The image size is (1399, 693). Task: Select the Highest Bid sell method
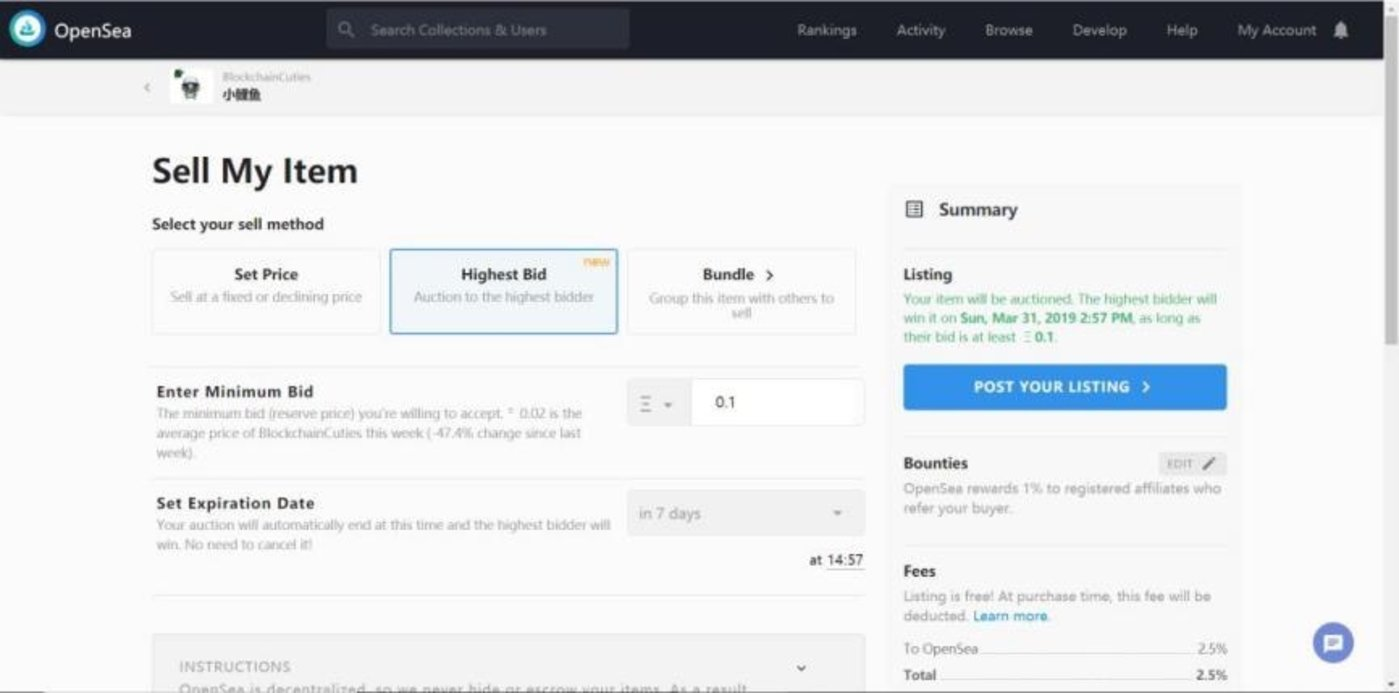pyautogui.click(x=503, y=290)
